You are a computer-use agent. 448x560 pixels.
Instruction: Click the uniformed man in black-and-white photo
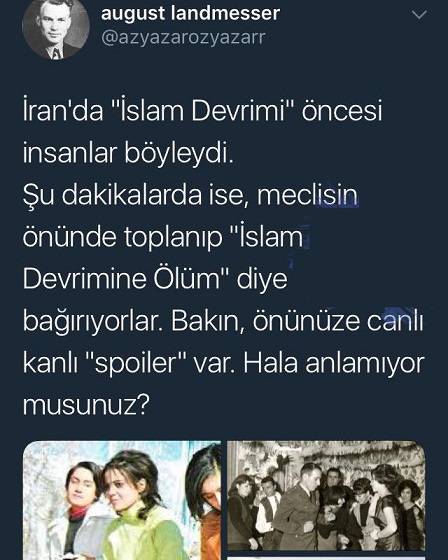coord(299,507)
